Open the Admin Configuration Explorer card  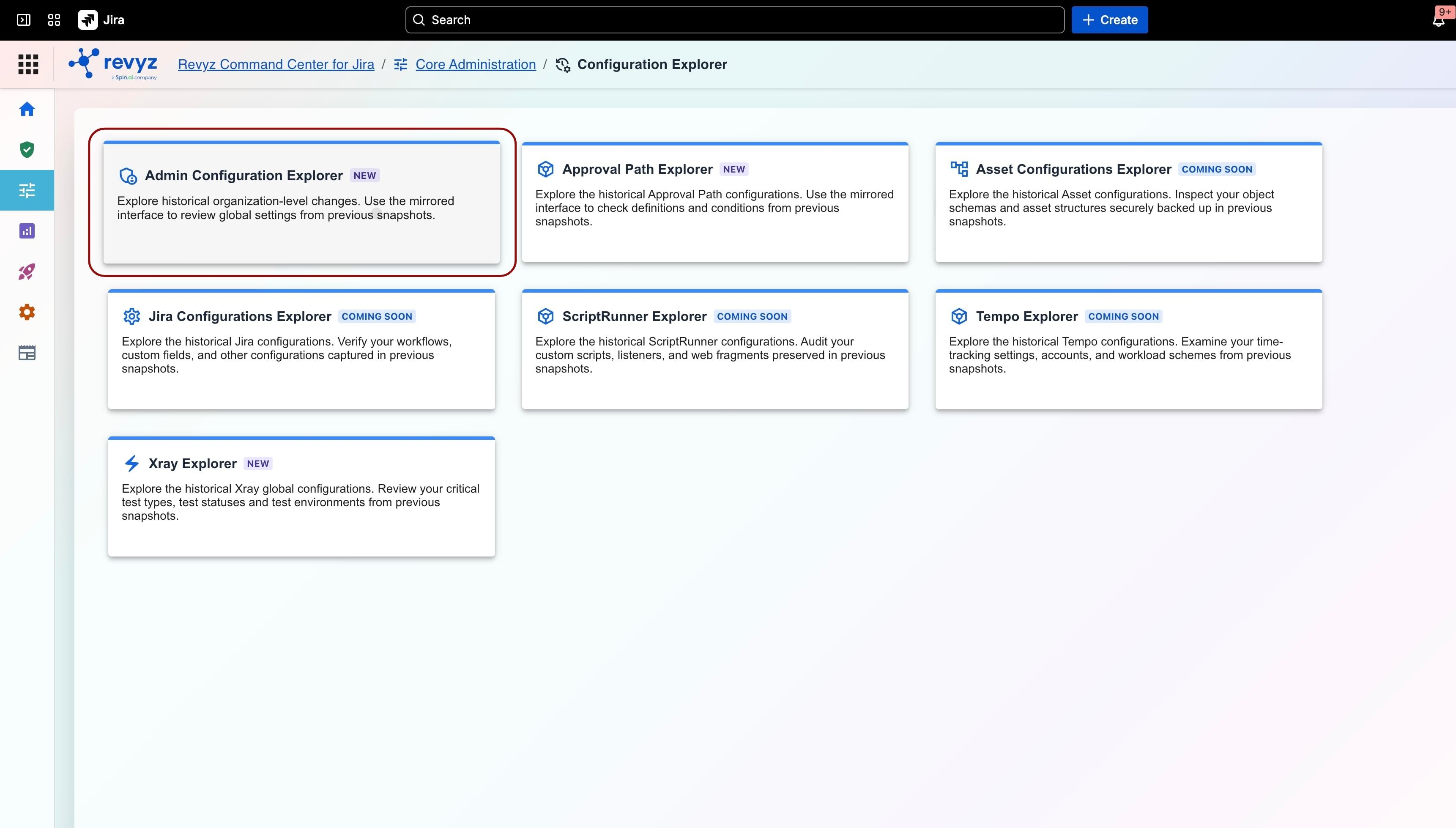301,203
